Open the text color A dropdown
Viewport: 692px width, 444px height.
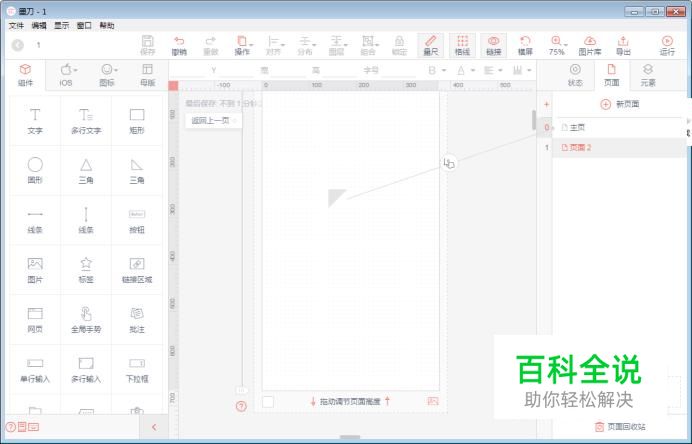coord(466,70)
